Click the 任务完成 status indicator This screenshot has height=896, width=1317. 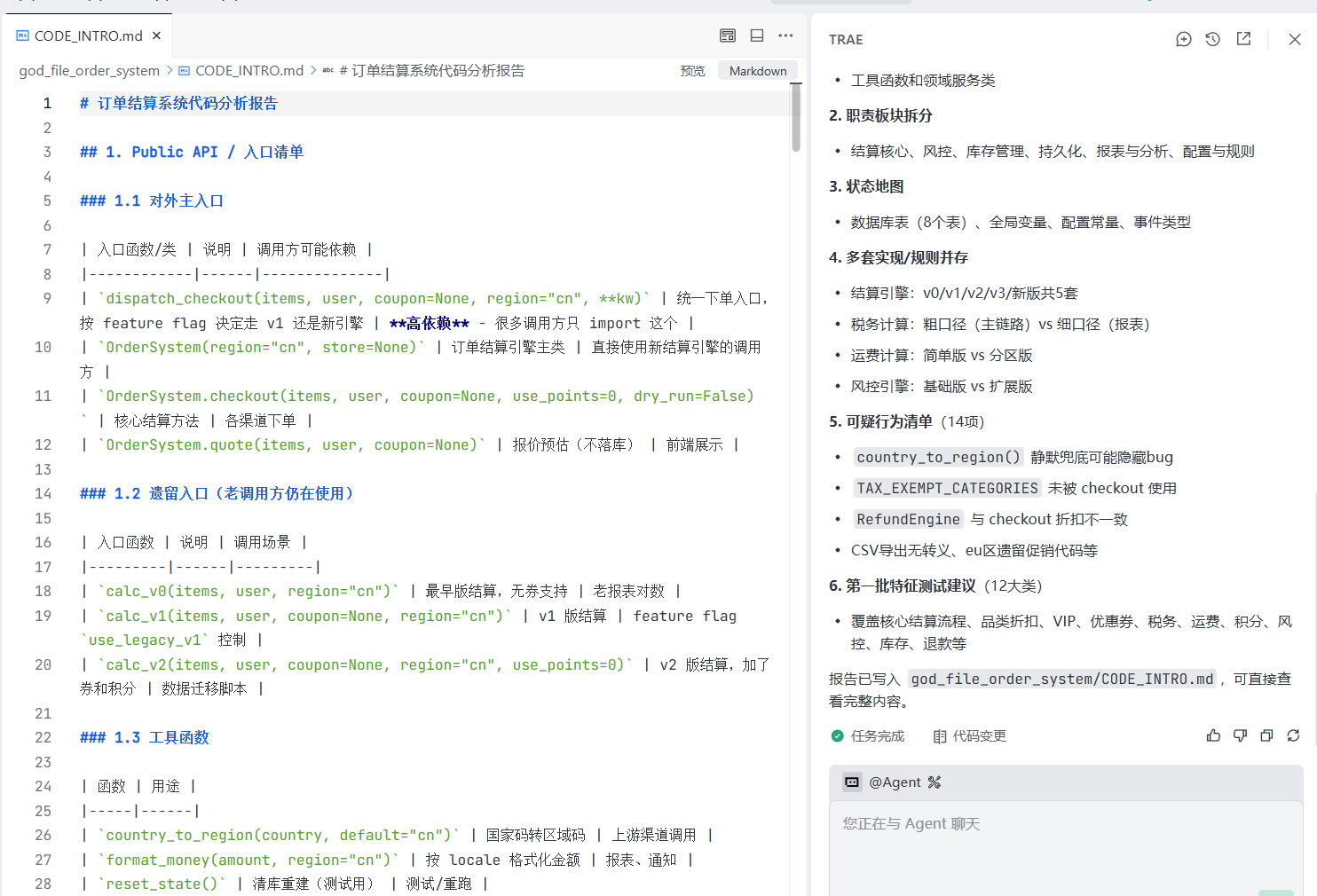coord(868,735)
